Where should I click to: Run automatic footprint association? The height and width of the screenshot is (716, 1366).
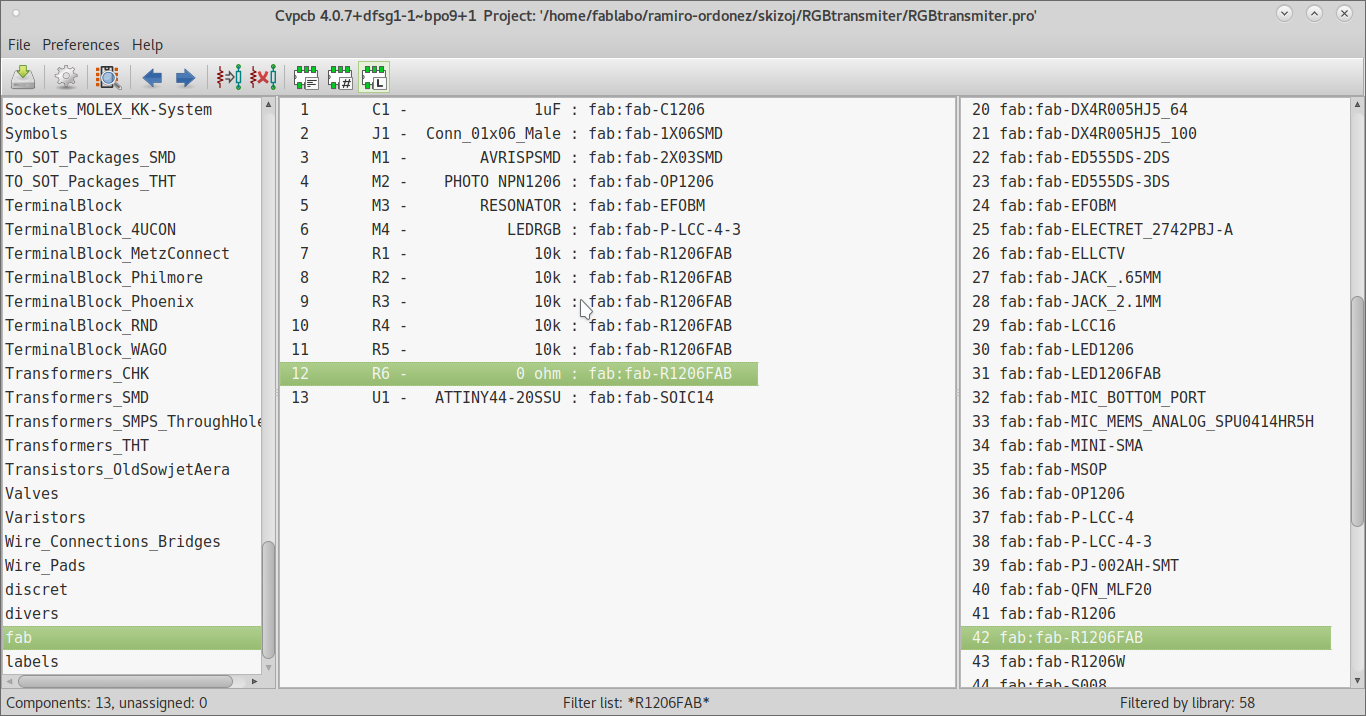[229, 77]
